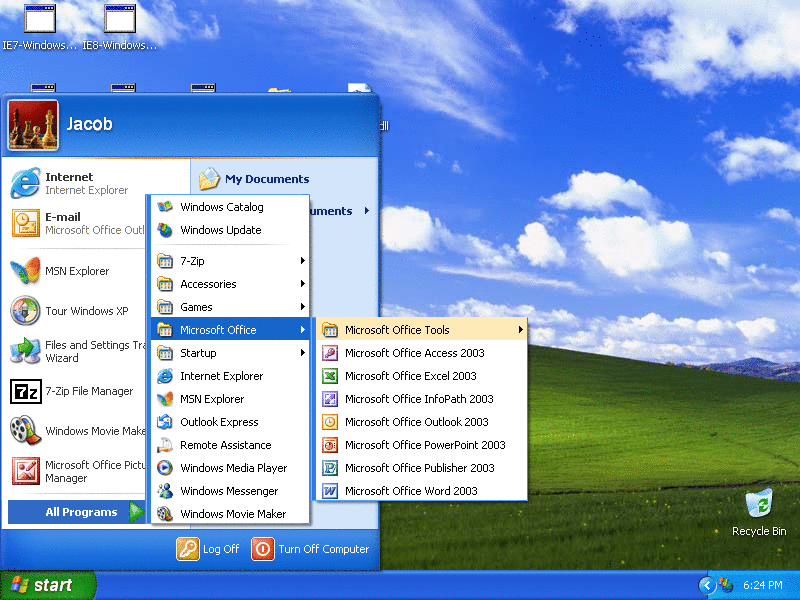Click the Internet Explorer icon in All Programs list
The image size is (800, 600).
(165, 376)
